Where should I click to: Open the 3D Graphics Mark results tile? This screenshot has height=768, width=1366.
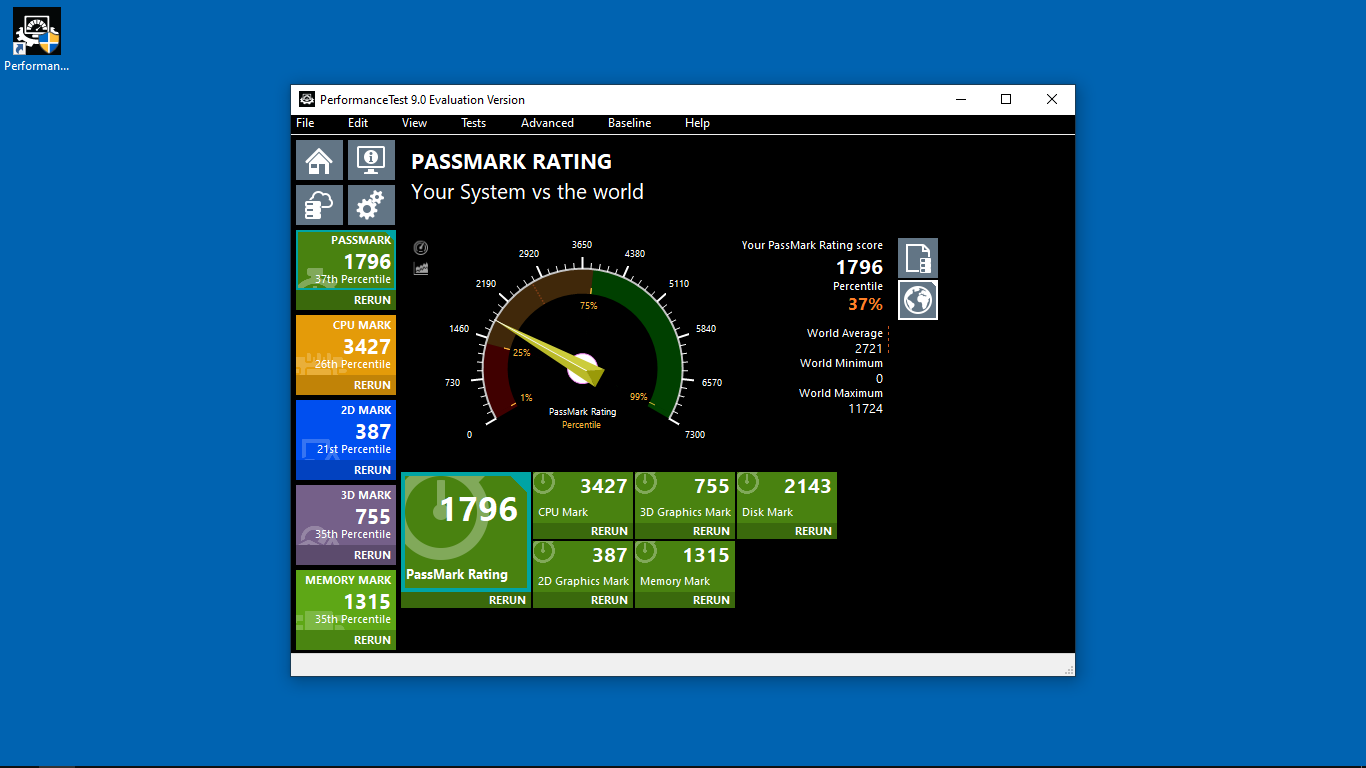(x=685, y=497)
